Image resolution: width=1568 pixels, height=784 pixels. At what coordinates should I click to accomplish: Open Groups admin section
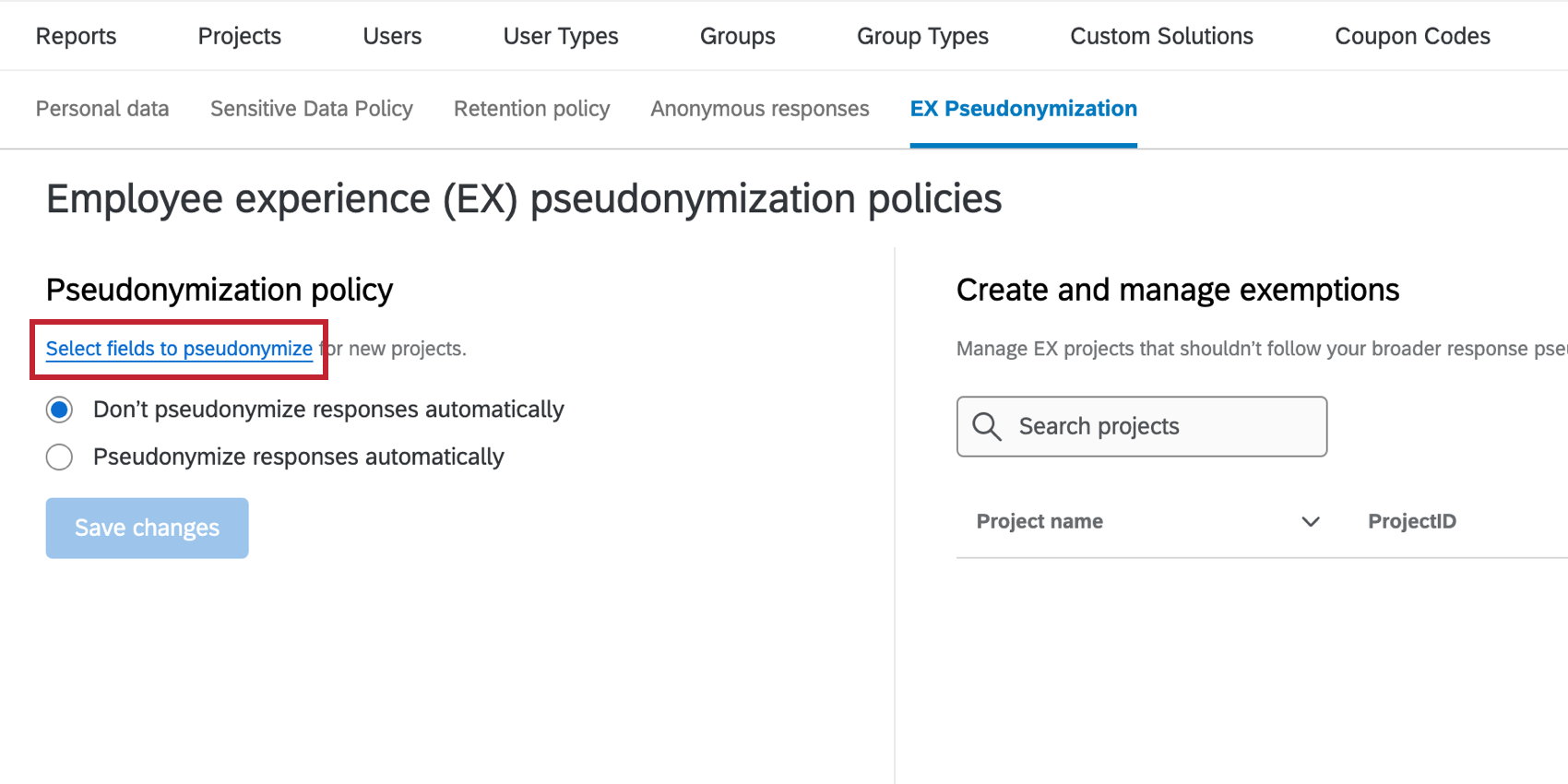[737, 36]
